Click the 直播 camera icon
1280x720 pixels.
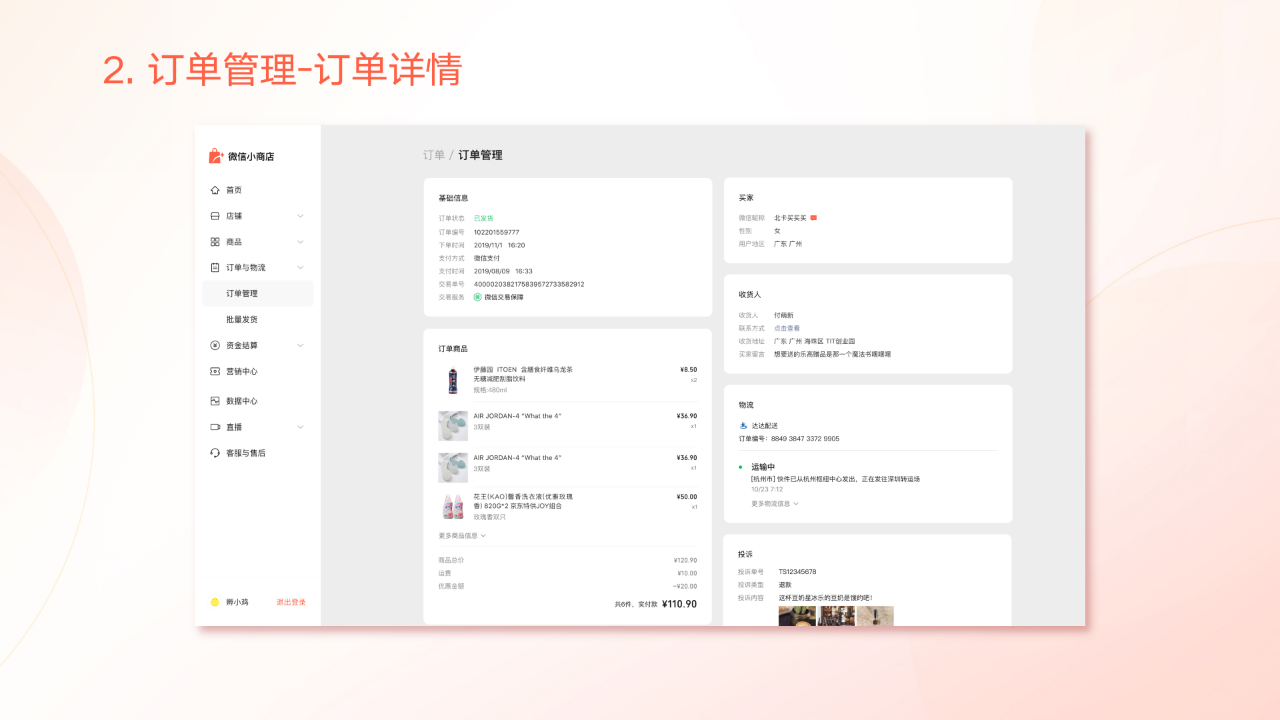coord(215,427)
